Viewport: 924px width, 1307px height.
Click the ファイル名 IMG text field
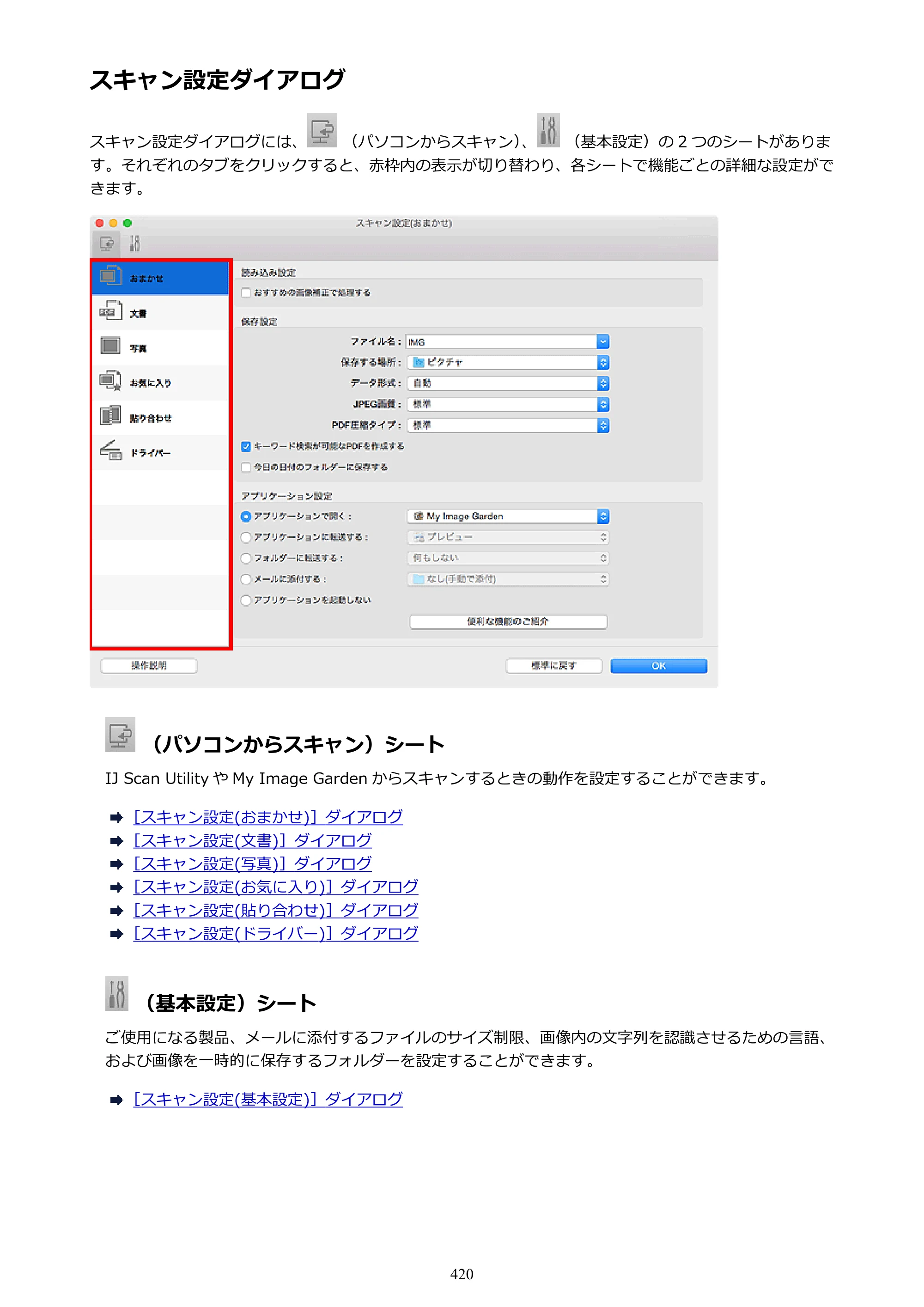[x=502, y=341]
